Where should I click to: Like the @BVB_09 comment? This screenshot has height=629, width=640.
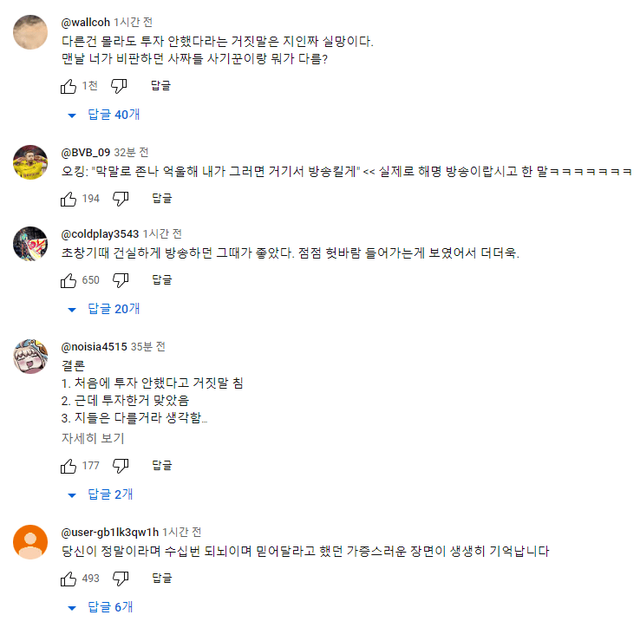point(68,199)
